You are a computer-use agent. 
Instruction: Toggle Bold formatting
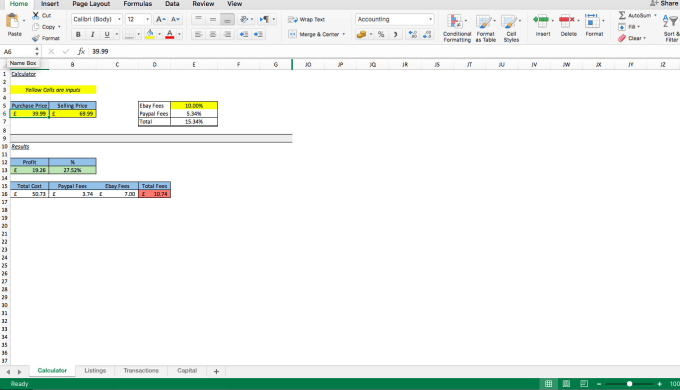point(78,34)
